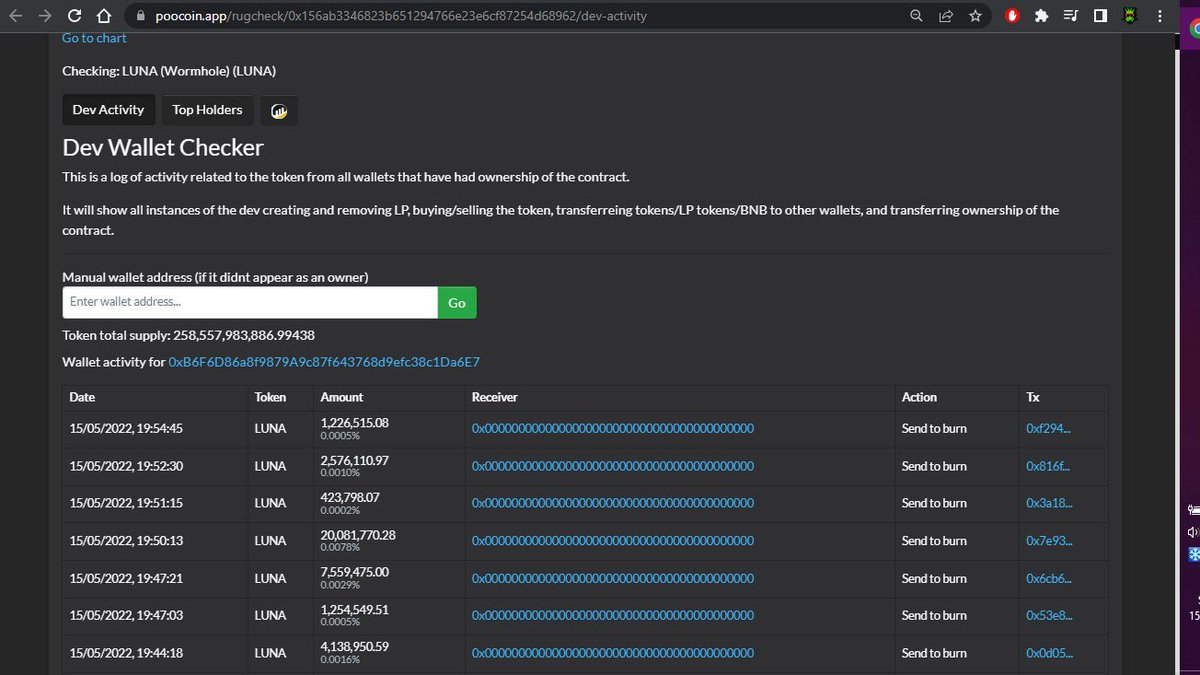The width and height of the screenshot is (1200, 675).
Task: Share this page via share icon
Action: 946,16
